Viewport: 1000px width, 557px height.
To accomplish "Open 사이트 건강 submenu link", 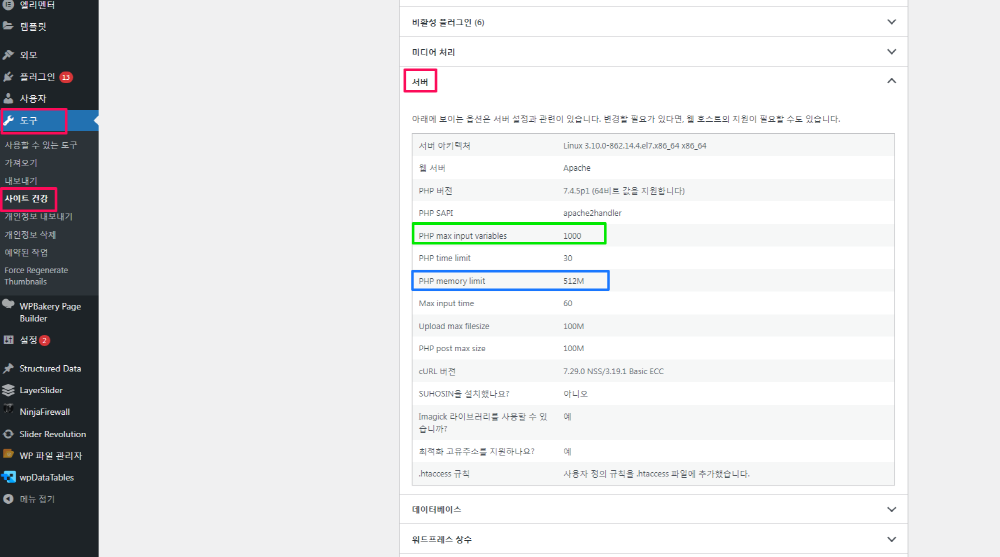I will (x=26, y=198).
